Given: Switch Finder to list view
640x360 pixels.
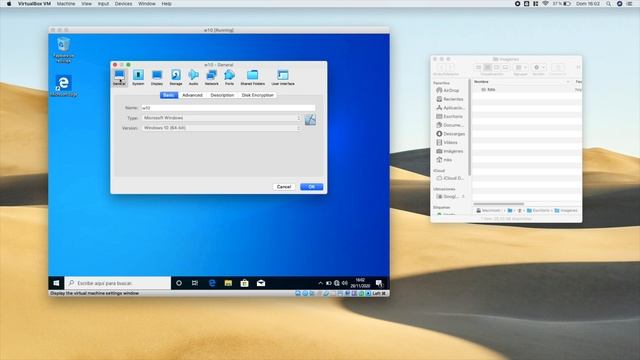Looking at the screenshot, I should pyautogui.click(x=487, y=67).
